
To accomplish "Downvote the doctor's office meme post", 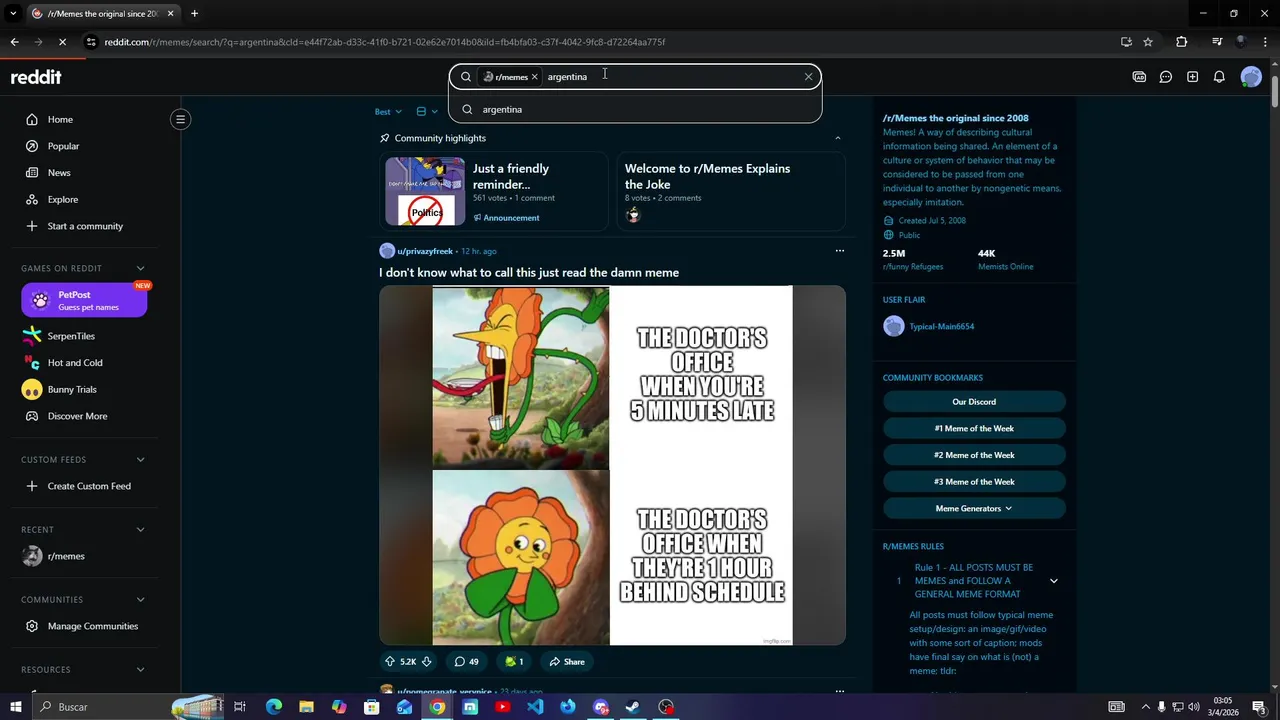I will (426, 661).
